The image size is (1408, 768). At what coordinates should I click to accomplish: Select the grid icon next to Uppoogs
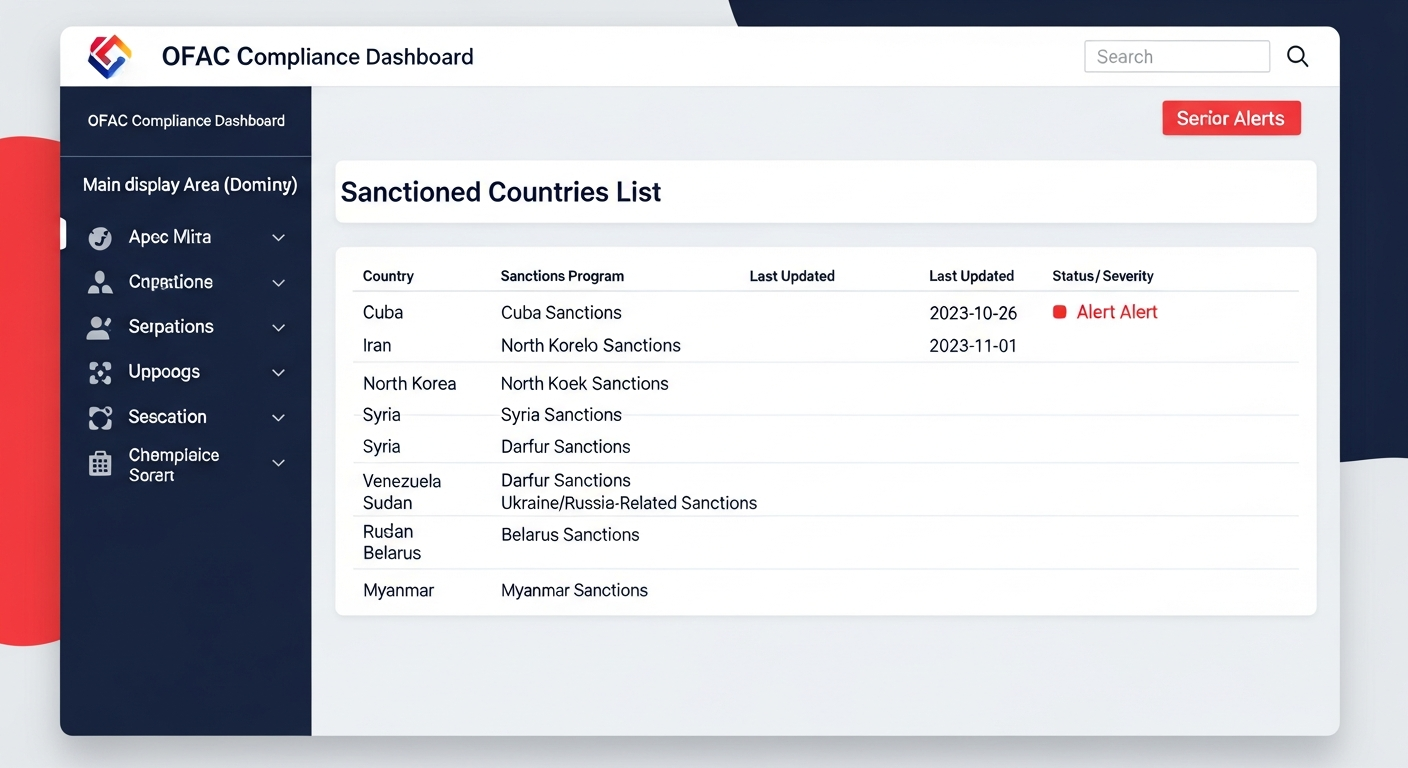click(x=99, y=372)
